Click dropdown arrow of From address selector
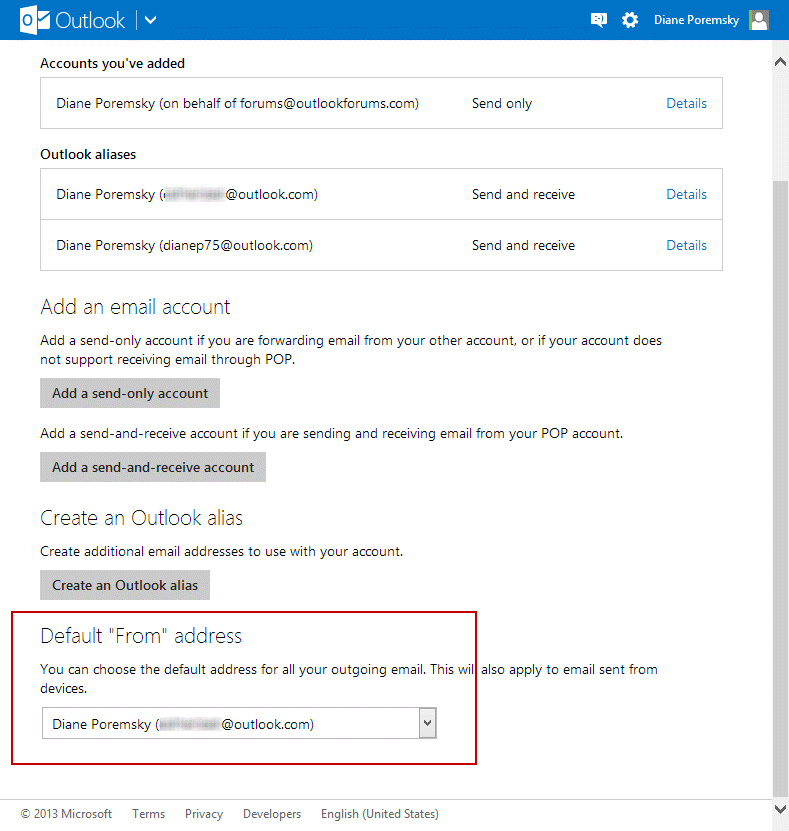 (x=428, y=723)
